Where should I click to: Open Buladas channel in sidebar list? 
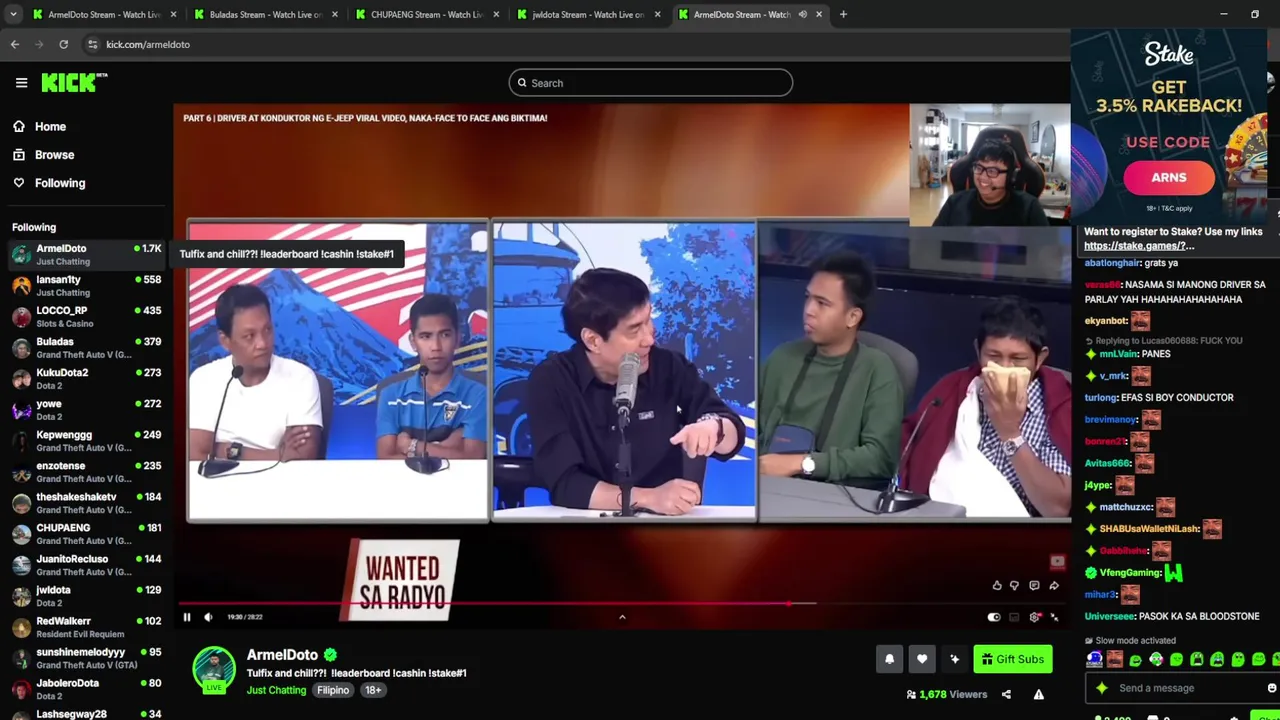coord(86,348)
